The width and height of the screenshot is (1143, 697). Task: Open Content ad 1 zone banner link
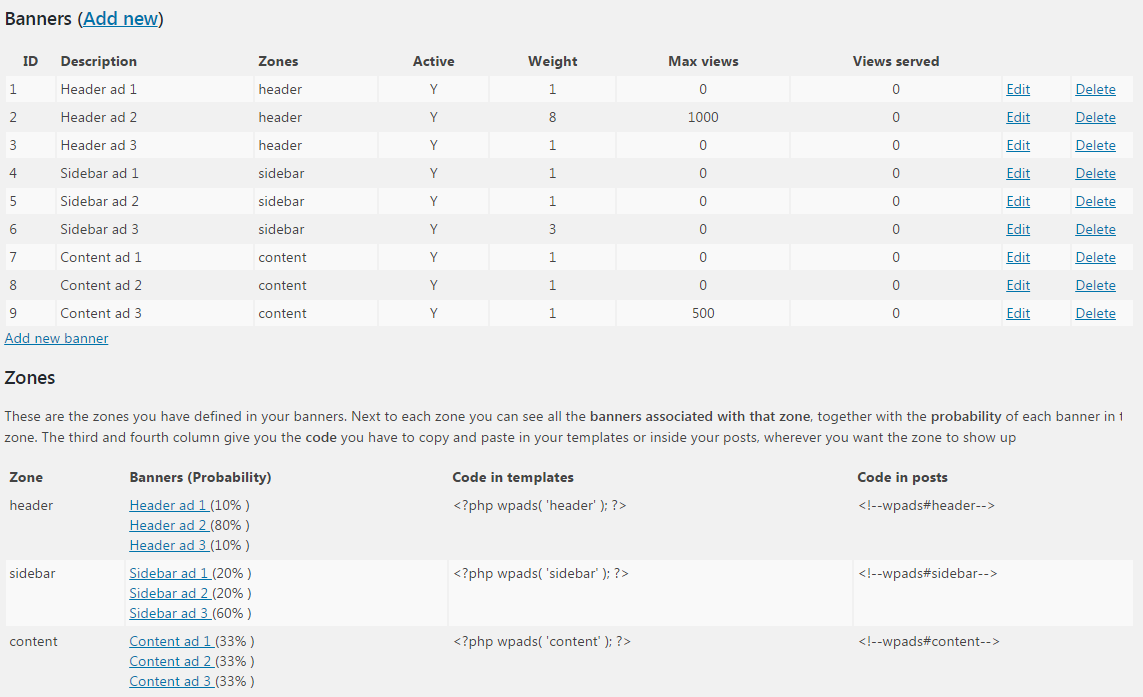(171, 642)
